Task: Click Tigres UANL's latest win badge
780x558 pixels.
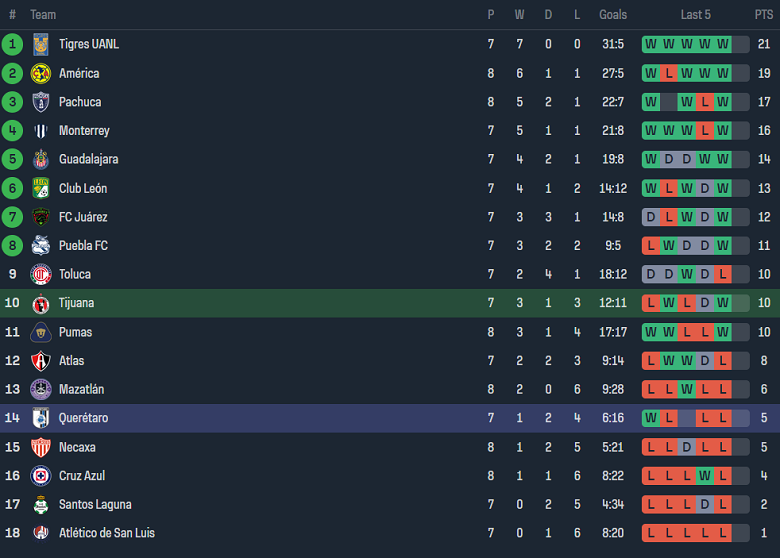Action: [x=722, y=44]
